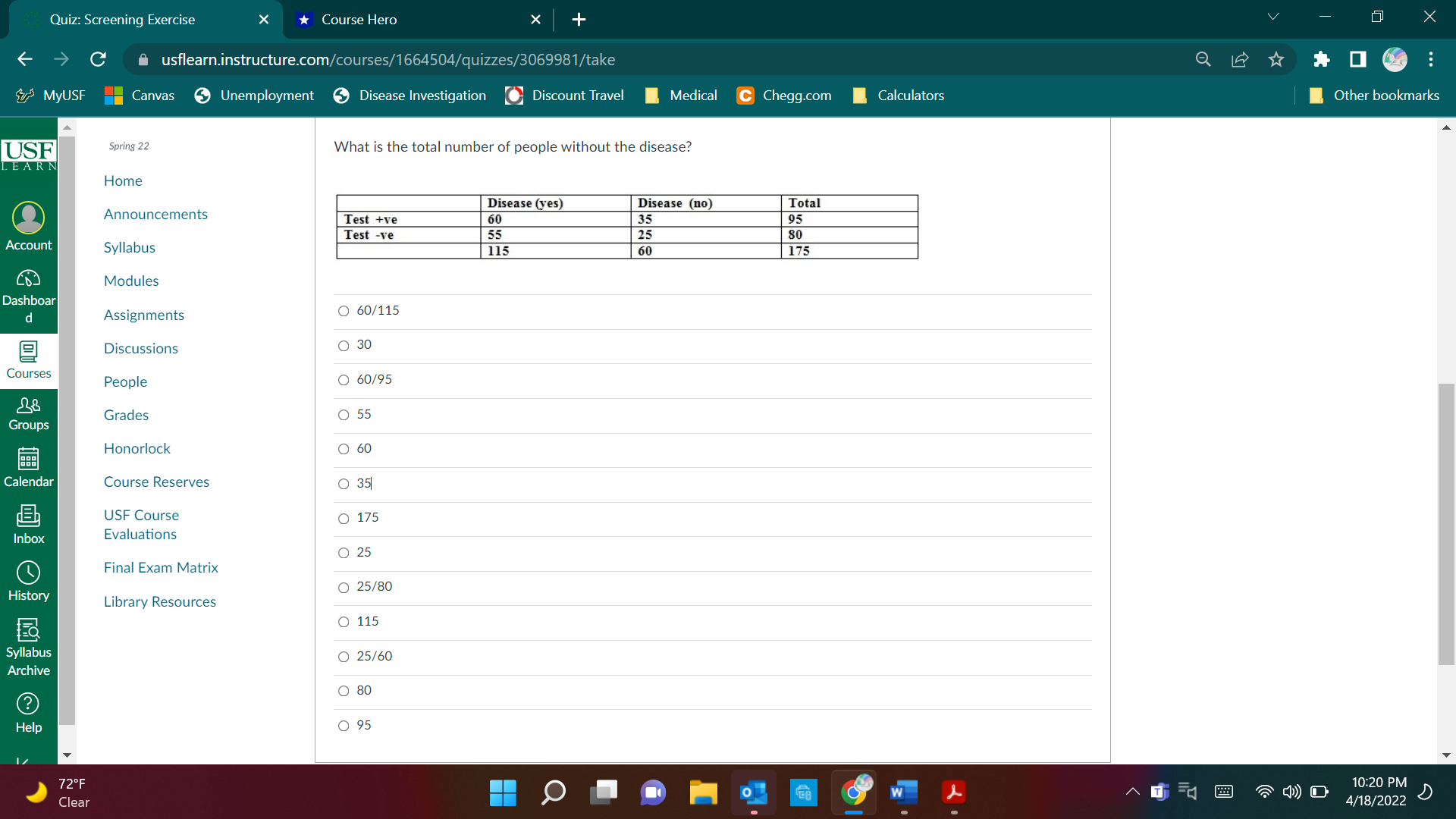Expand hidden icons in the system tray

point(1132,791)
